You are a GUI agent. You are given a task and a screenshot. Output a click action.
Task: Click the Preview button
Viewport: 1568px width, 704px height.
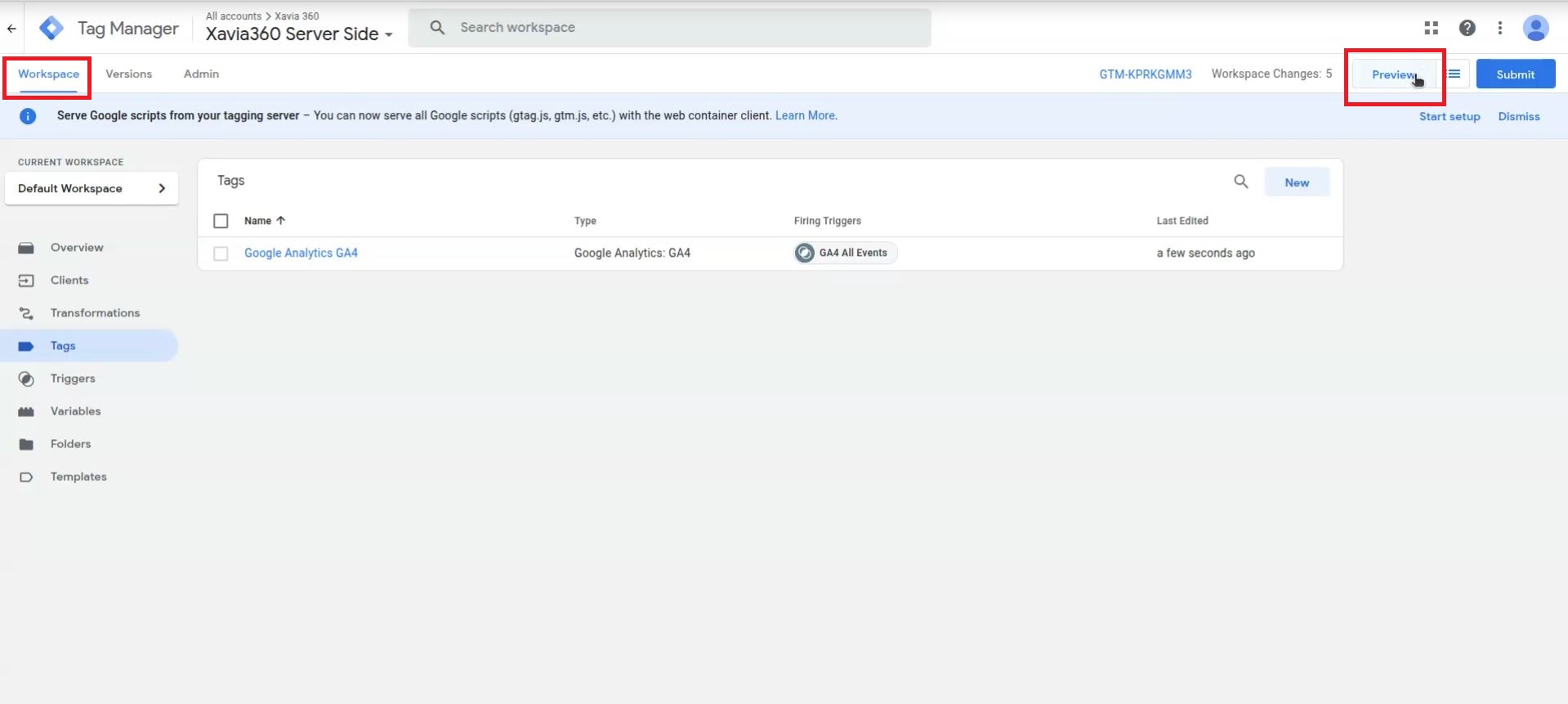click(x=1394, y=74)
